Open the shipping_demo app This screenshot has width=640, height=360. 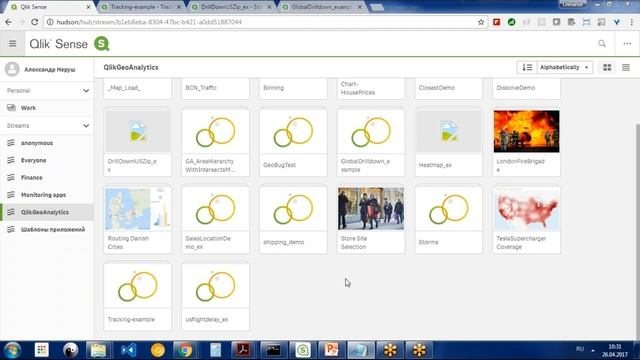coord(293,220)
